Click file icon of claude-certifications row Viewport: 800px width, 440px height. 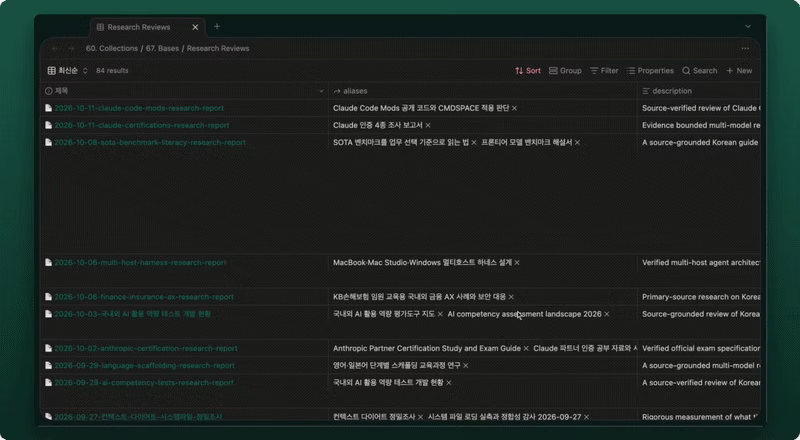coord(48,126)
